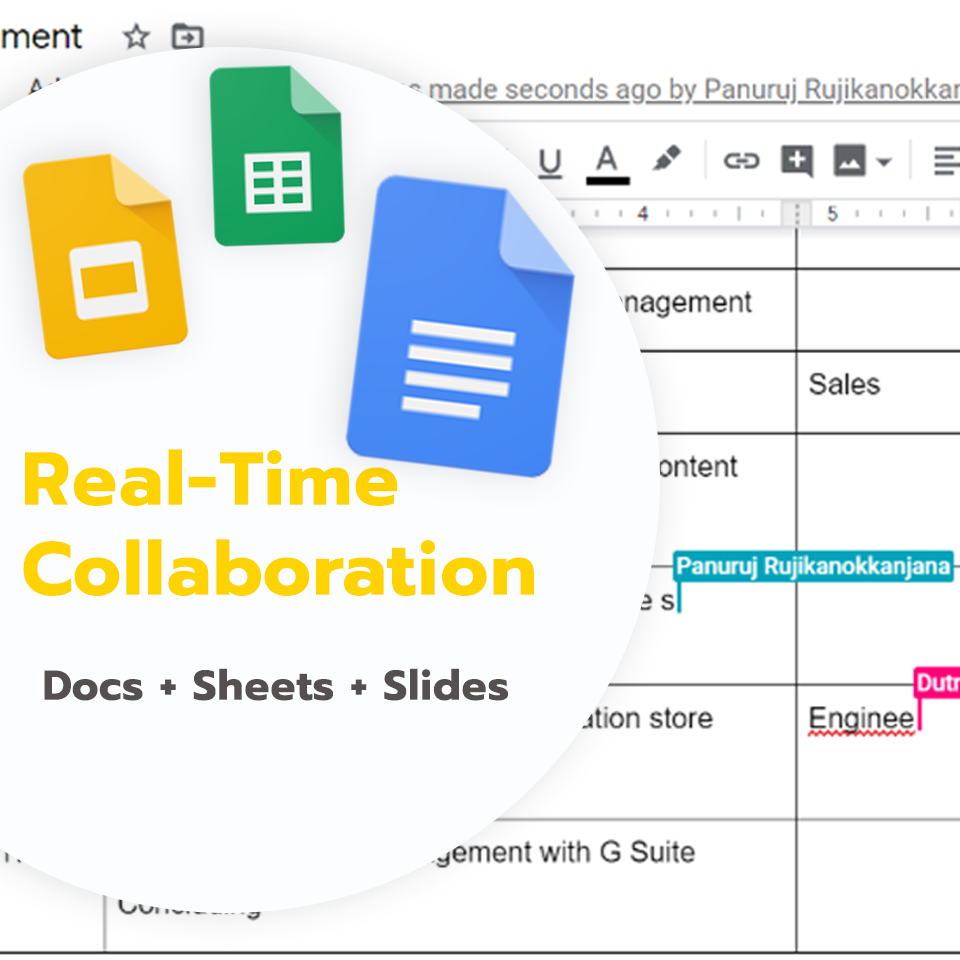This screenshot has height=960, width=960.
Task: Toggle underline formatting
Action: click(x=550, y=163)
